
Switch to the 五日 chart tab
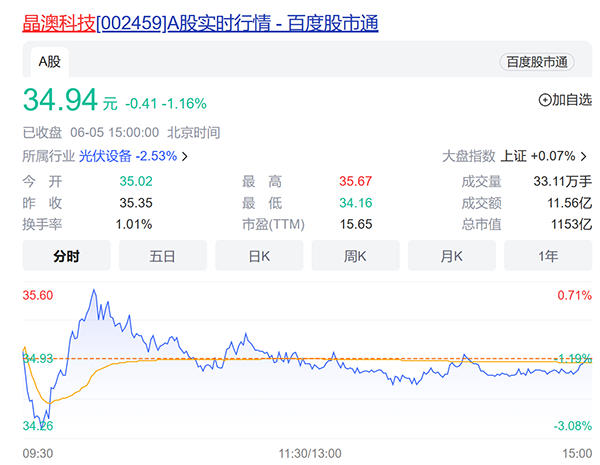[163, 256]
